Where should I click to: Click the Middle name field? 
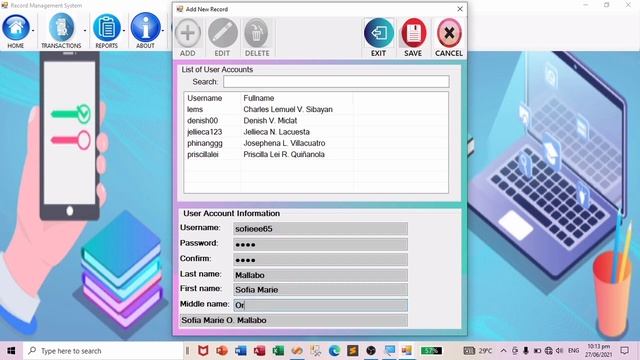point(320,305)
